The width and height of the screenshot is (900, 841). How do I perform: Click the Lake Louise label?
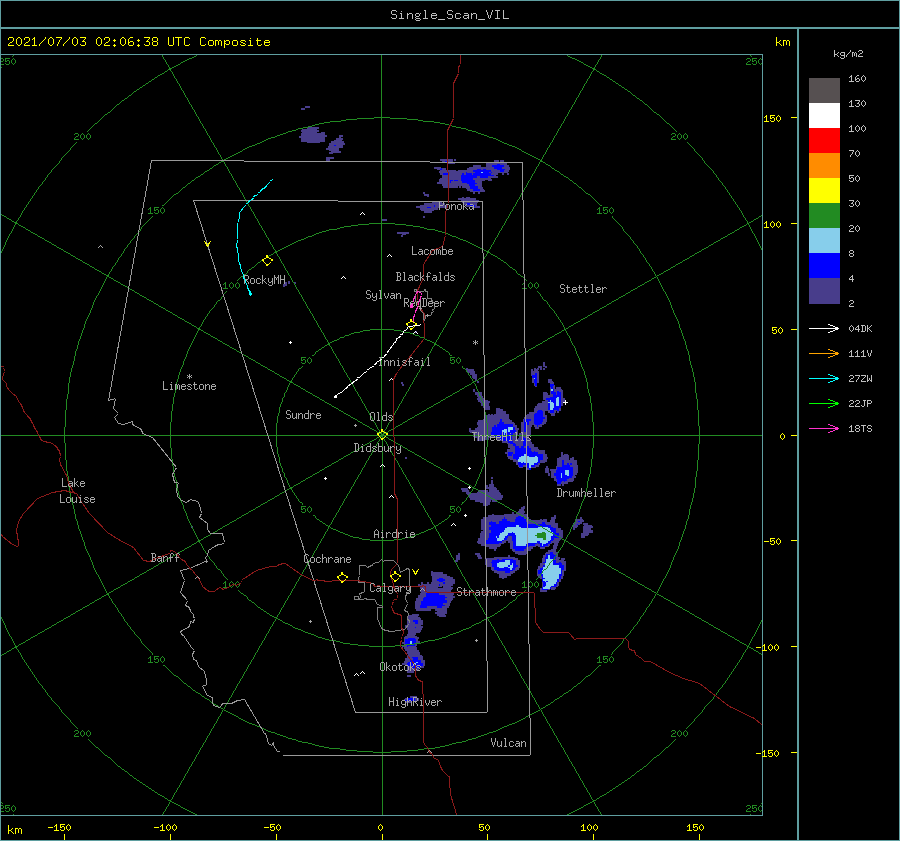(x=77, y=491)
